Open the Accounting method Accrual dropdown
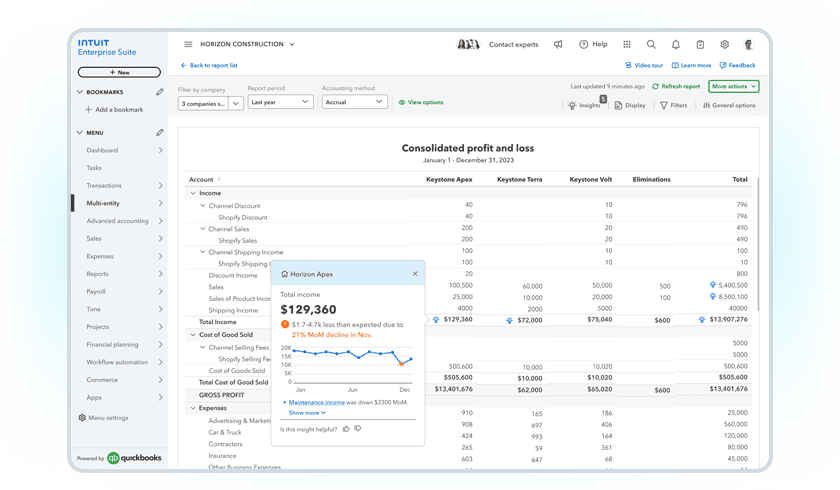Image resolution: width=840 pixels, height=490 pixels. point(354,101)
